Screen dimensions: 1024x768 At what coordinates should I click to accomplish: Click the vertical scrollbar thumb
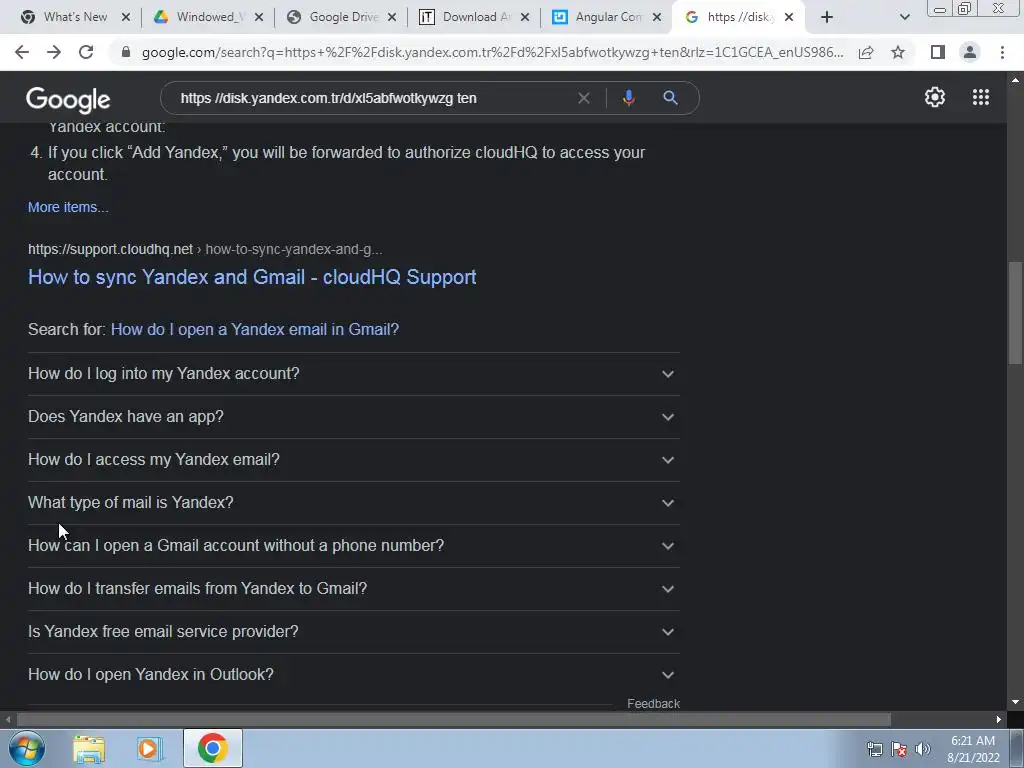click(x=1015, y=313)
